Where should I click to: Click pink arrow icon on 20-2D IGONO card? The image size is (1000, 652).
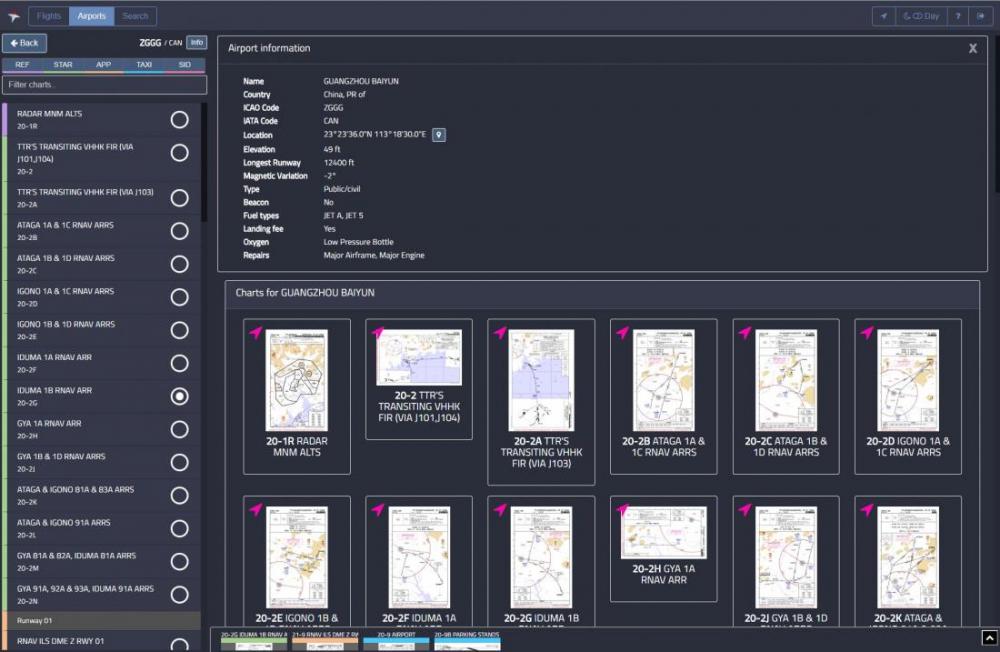[x=867, y=332]
